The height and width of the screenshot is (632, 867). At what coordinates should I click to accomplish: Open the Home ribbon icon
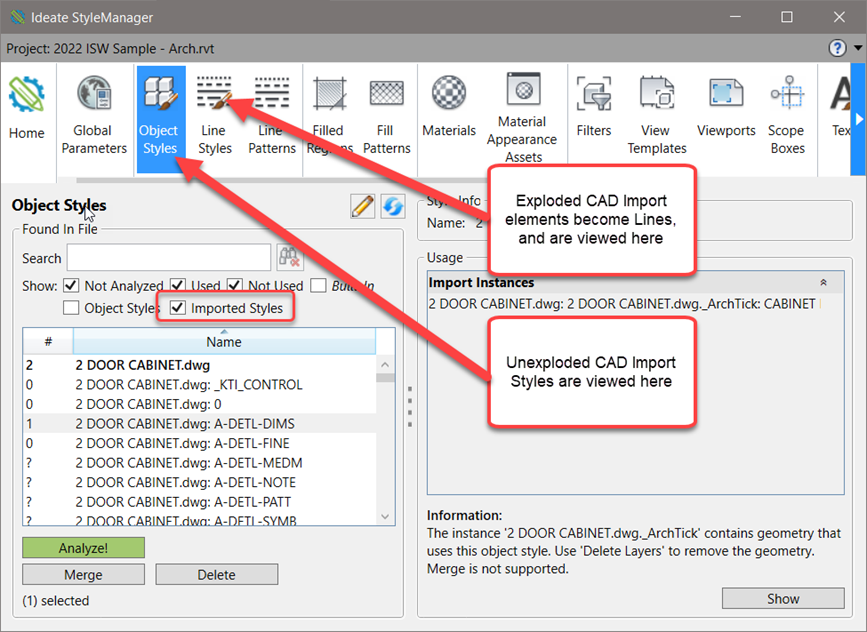click(27, 108)
